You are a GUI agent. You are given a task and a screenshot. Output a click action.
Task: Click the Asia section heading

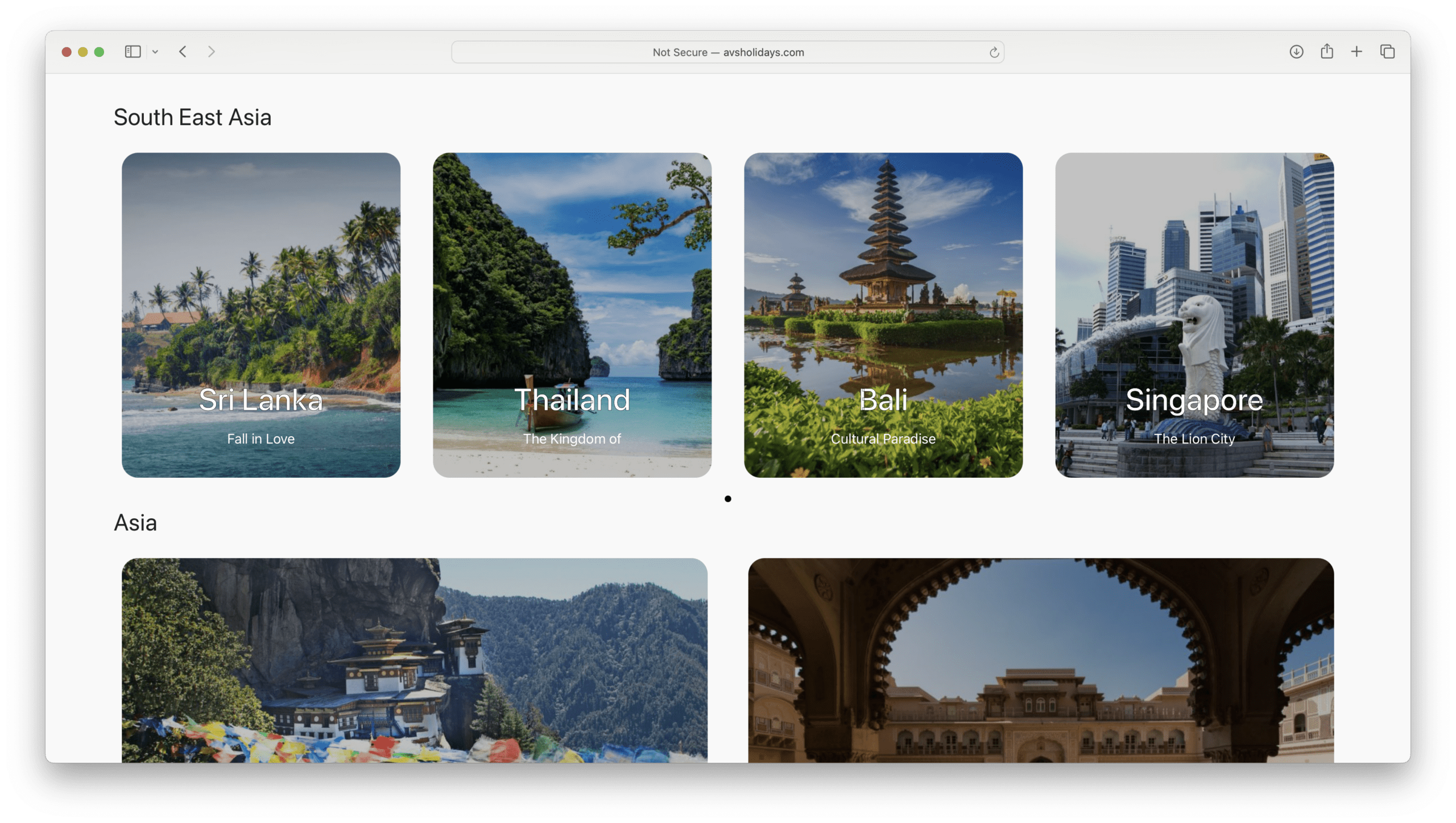pos(135,523)
